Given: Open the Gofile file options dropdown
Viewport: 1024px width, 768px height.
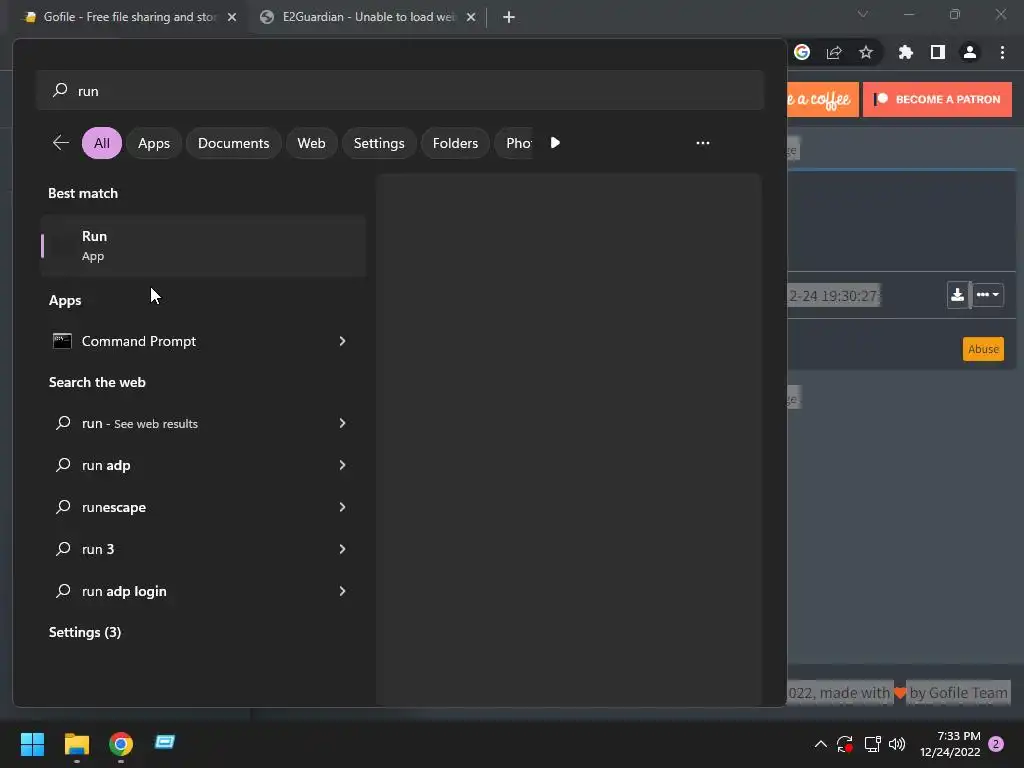Looking at the screenshot, I should (987, 295).
